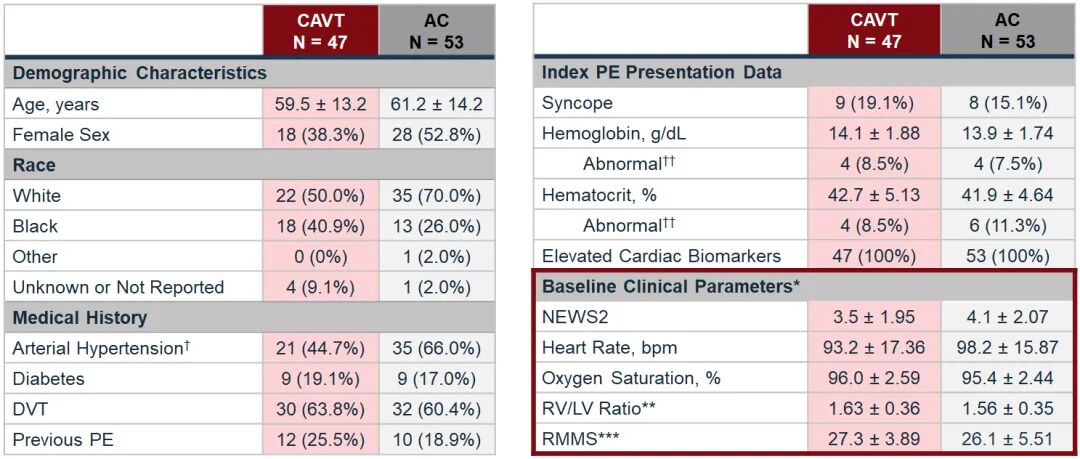The image size is (1080, 459).
Task: Click the Age, years row label
Action: tap(56, 104)
